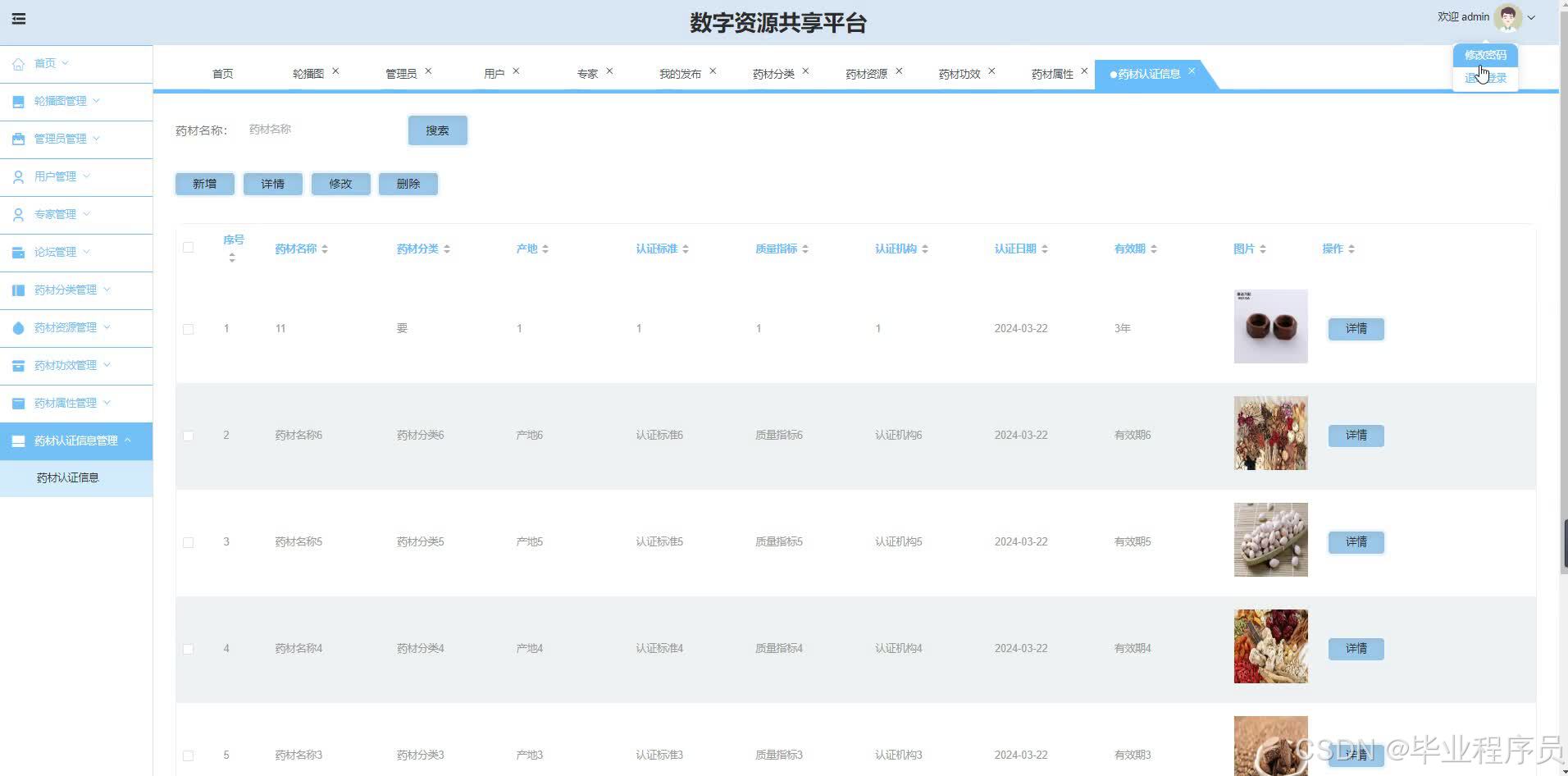This screenshot has width=1568, height=776.
Task: Collapse the sidebar with the hamburger icon
Action: [19, 19]
